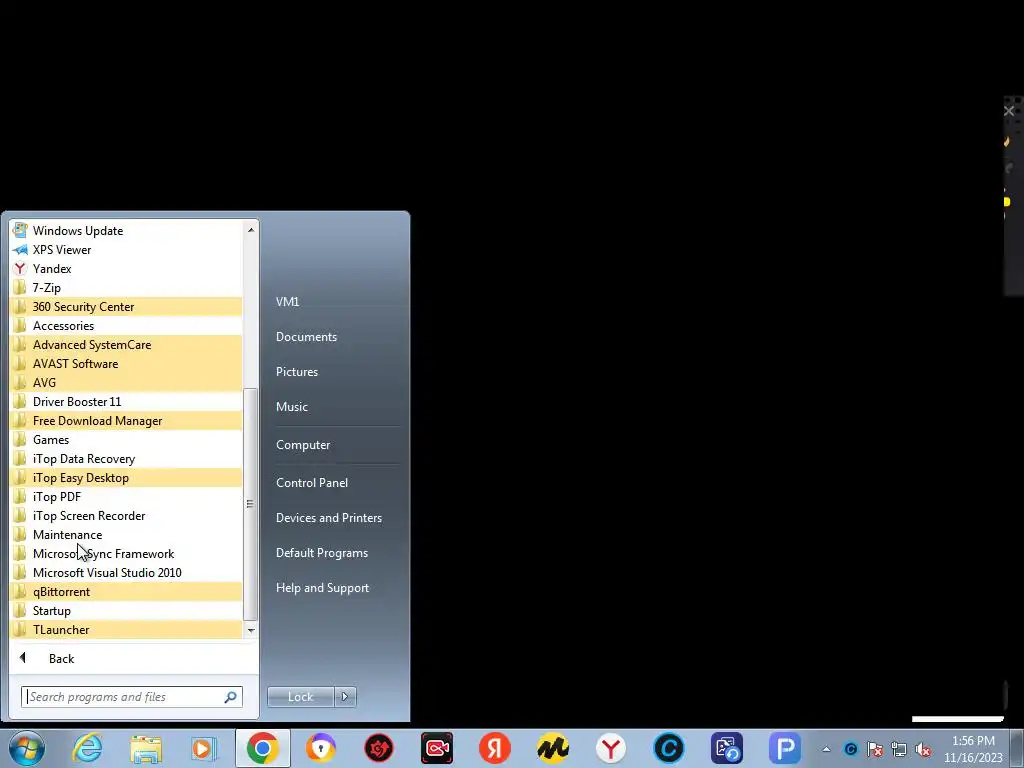Click the Show desktop button

tap(1016, 748)
